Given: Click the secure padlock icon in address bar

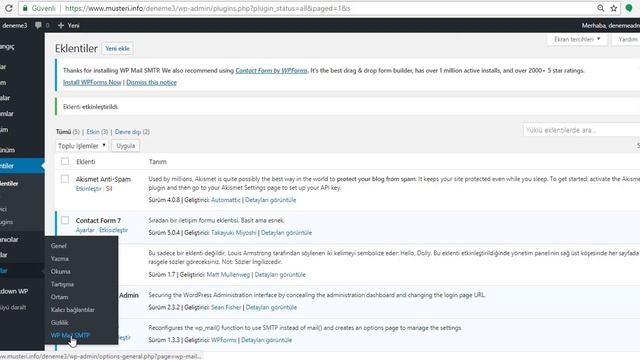Looking at the screenshot, I should click(x=25, y=8).
